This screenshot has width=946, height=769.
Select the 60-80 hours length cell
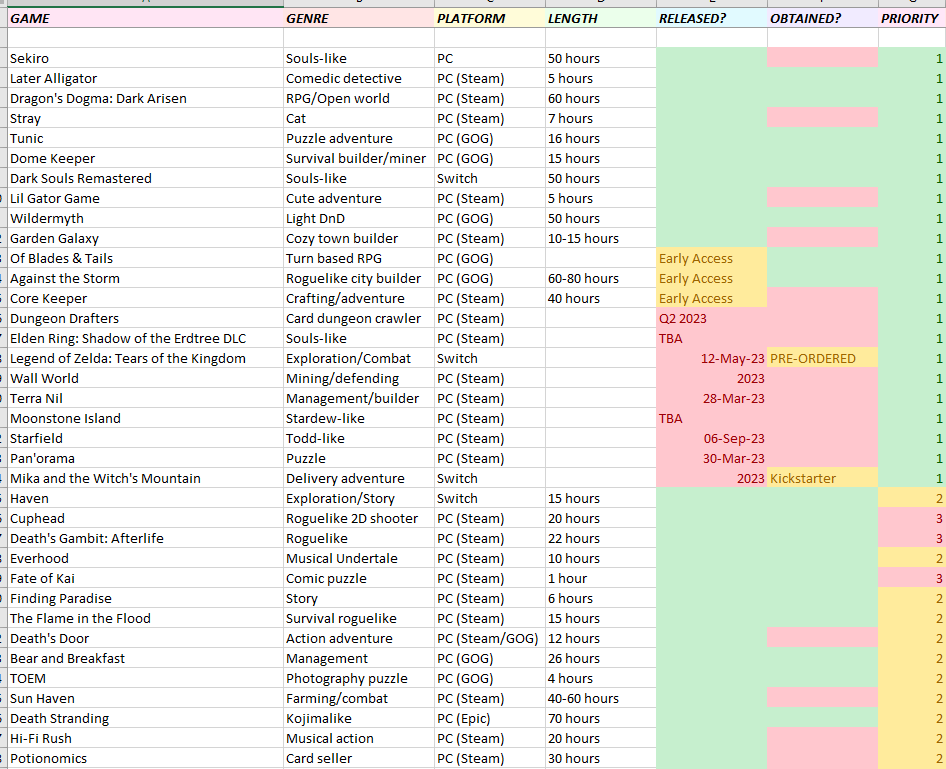601,278
